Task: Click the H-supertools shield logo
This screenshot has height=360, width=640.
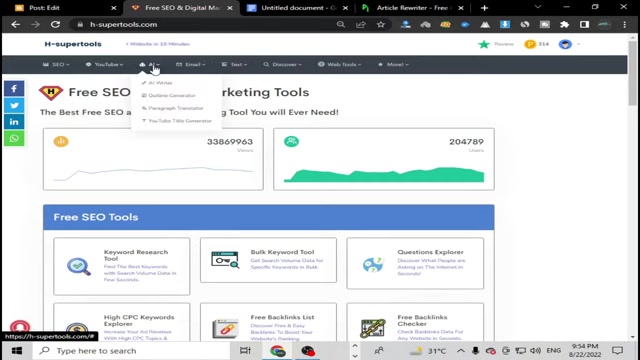Action: 51,93
